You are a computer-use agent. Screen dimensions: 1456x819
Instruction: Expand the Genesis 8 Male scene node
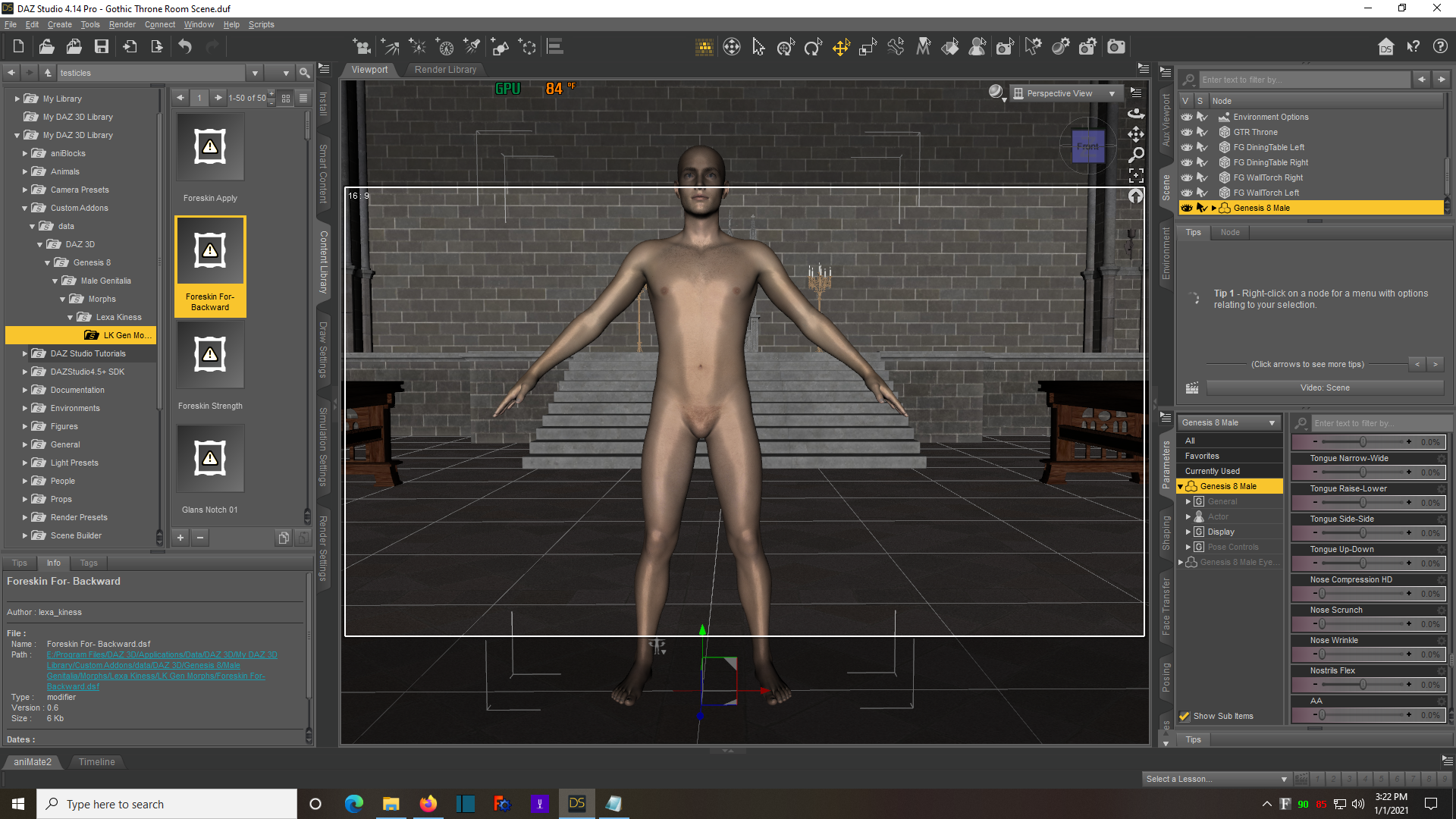pos(1214,209)
